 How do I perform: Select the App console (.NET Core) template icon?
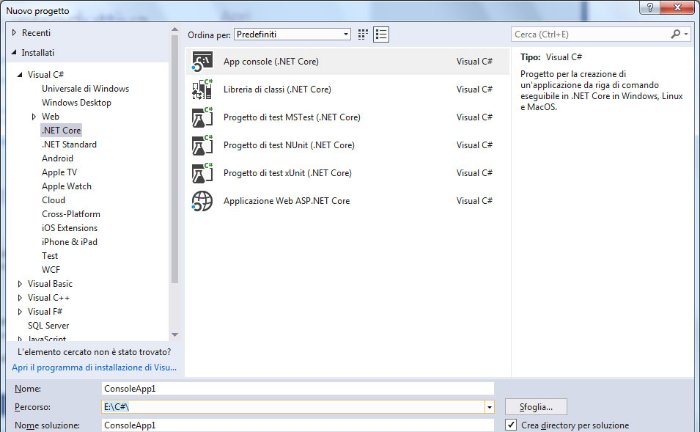tap(202, 62)
